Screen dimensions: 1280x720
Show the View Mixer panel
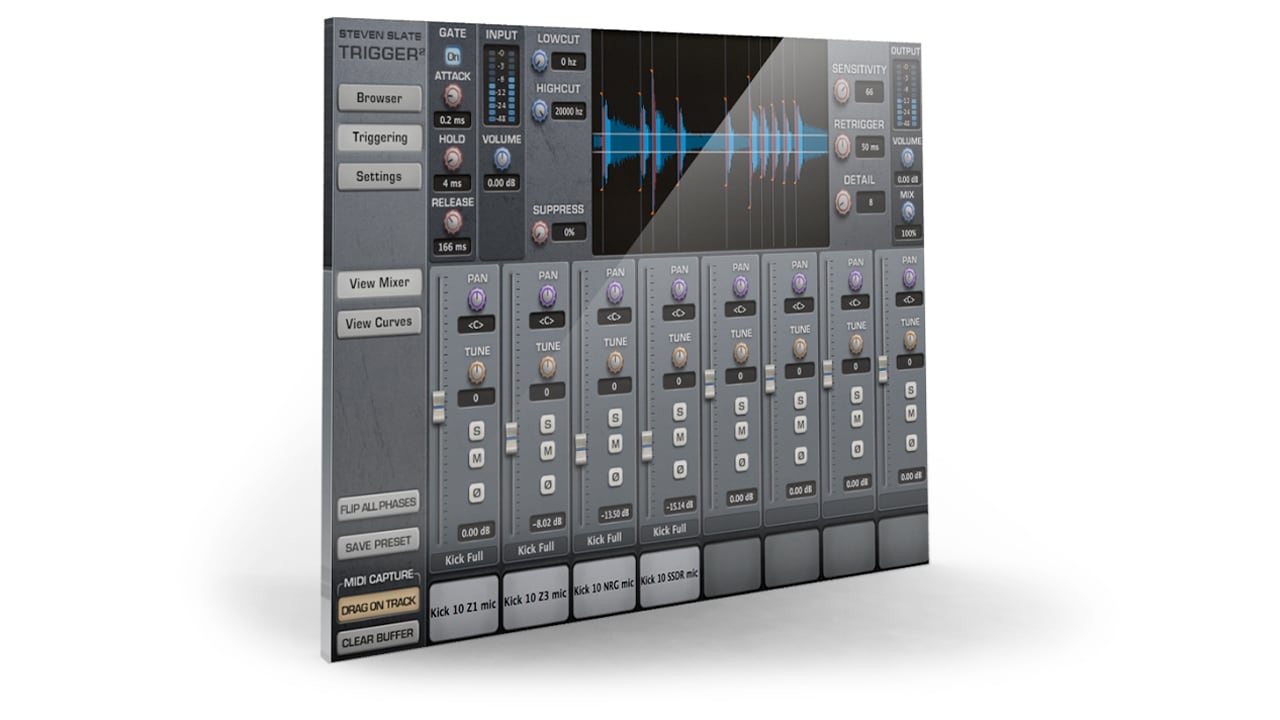click(378, 283)
